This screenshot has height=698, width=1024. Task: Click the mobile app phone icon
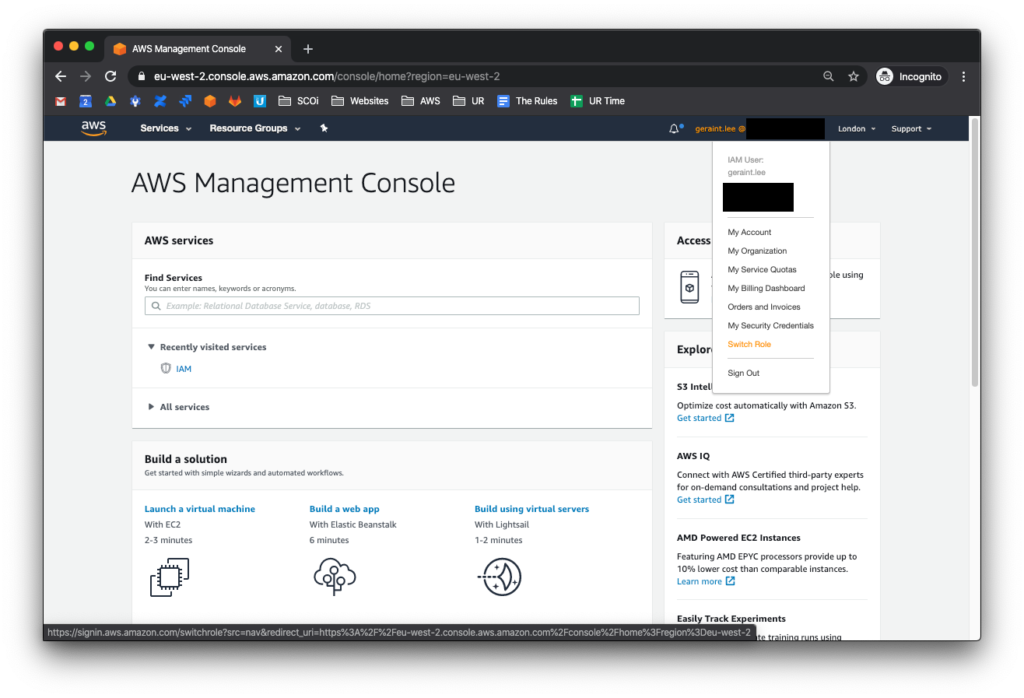(x=690, y=287)
